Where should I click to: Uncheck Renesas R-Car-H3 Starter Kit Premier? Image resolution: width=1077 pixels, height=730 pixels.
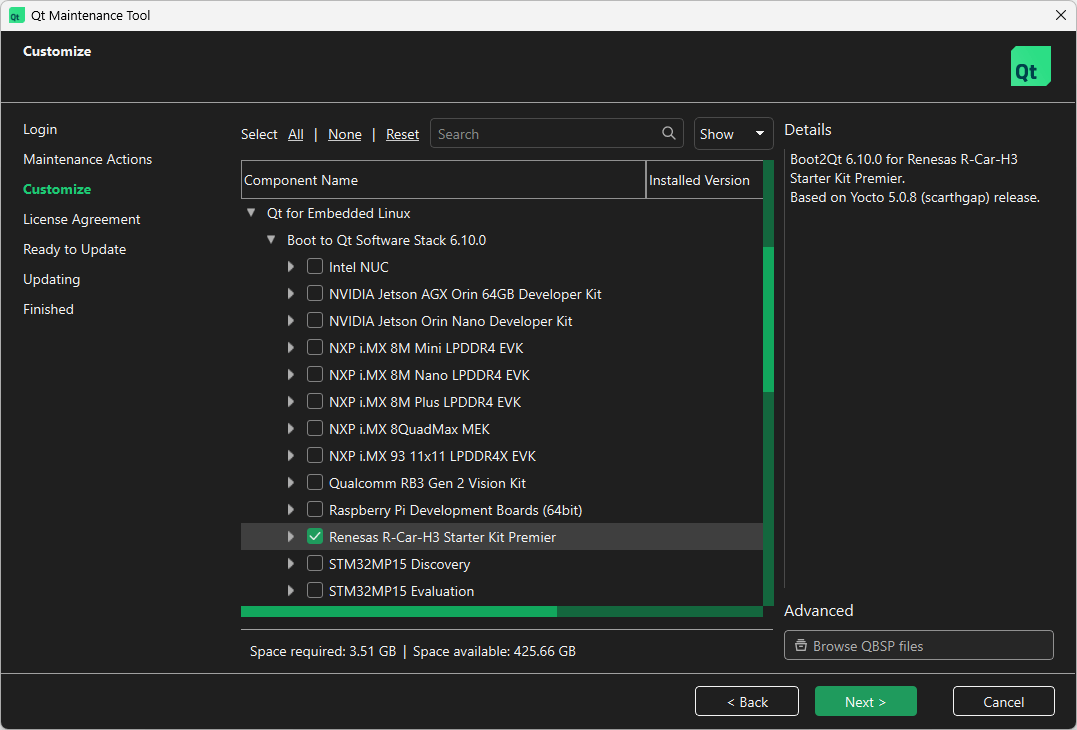[x=315, y=536]
